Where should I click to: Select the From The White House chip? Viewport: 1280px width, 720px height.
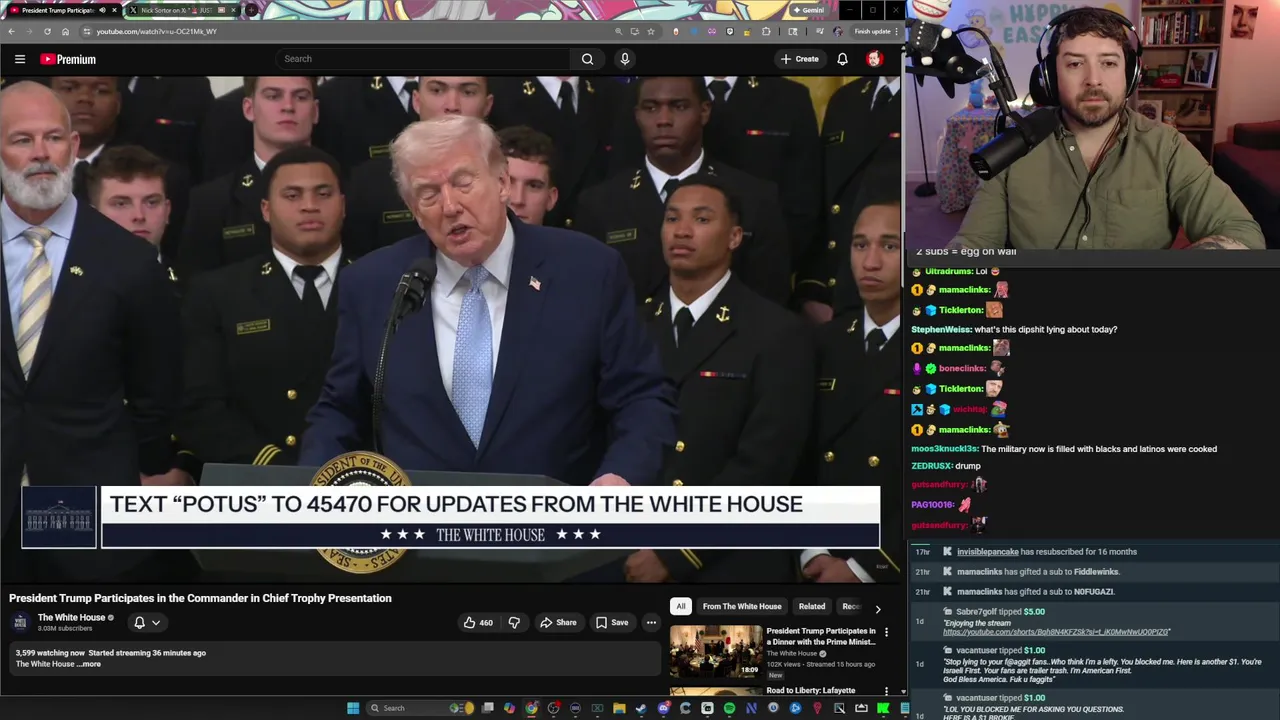pyautogui.click(x=742, y=606)
